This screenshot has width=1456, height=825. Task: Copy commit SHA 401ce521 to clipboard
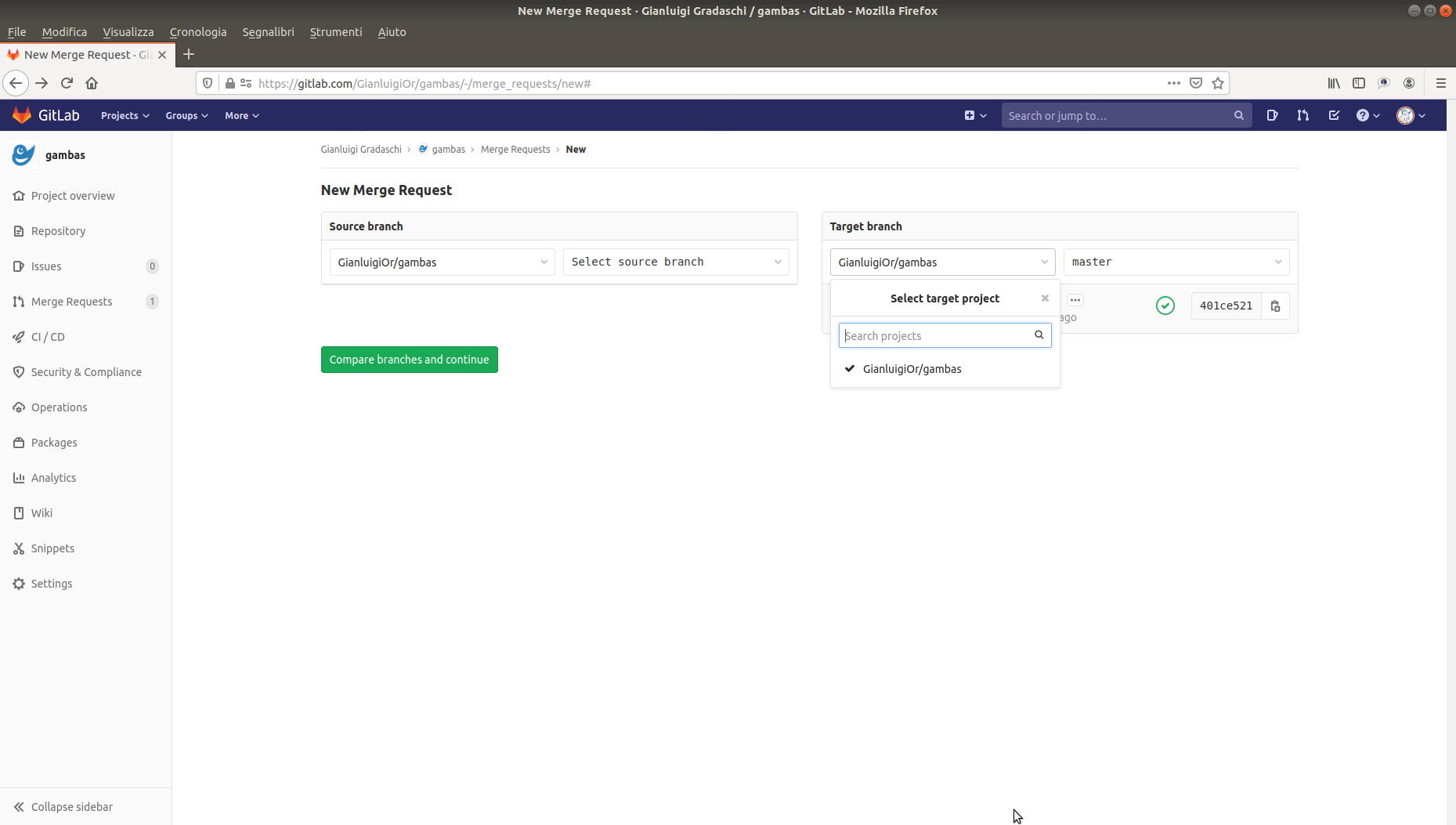pyautogui.click(x=1275, y=306)
